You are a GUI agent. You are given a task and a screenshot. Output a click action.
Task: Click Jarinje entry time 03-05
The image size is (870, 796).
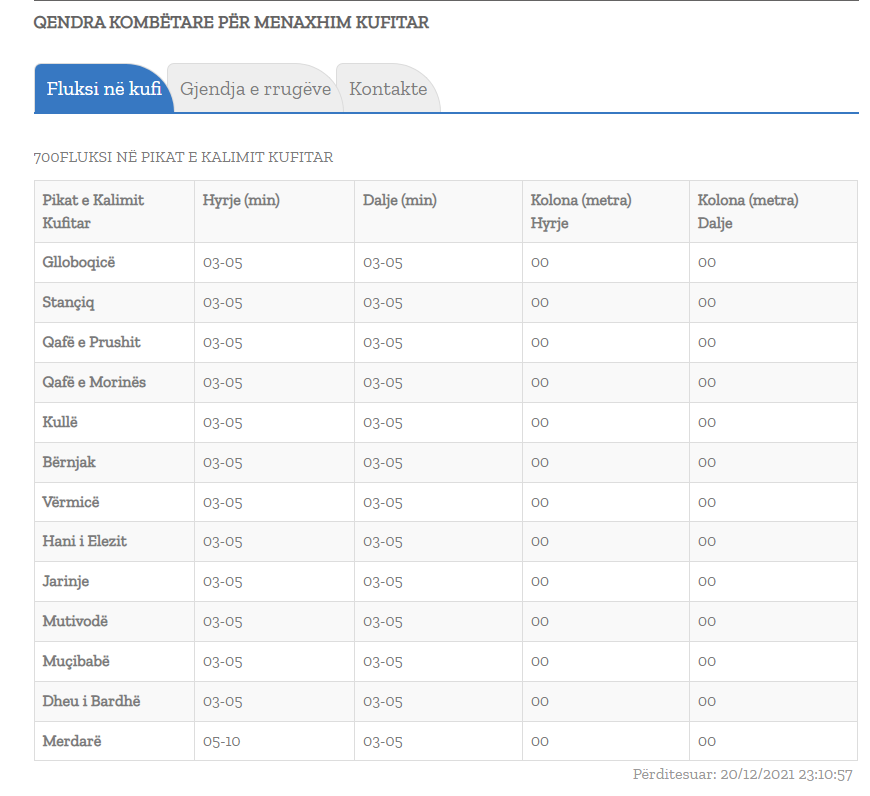222,581
